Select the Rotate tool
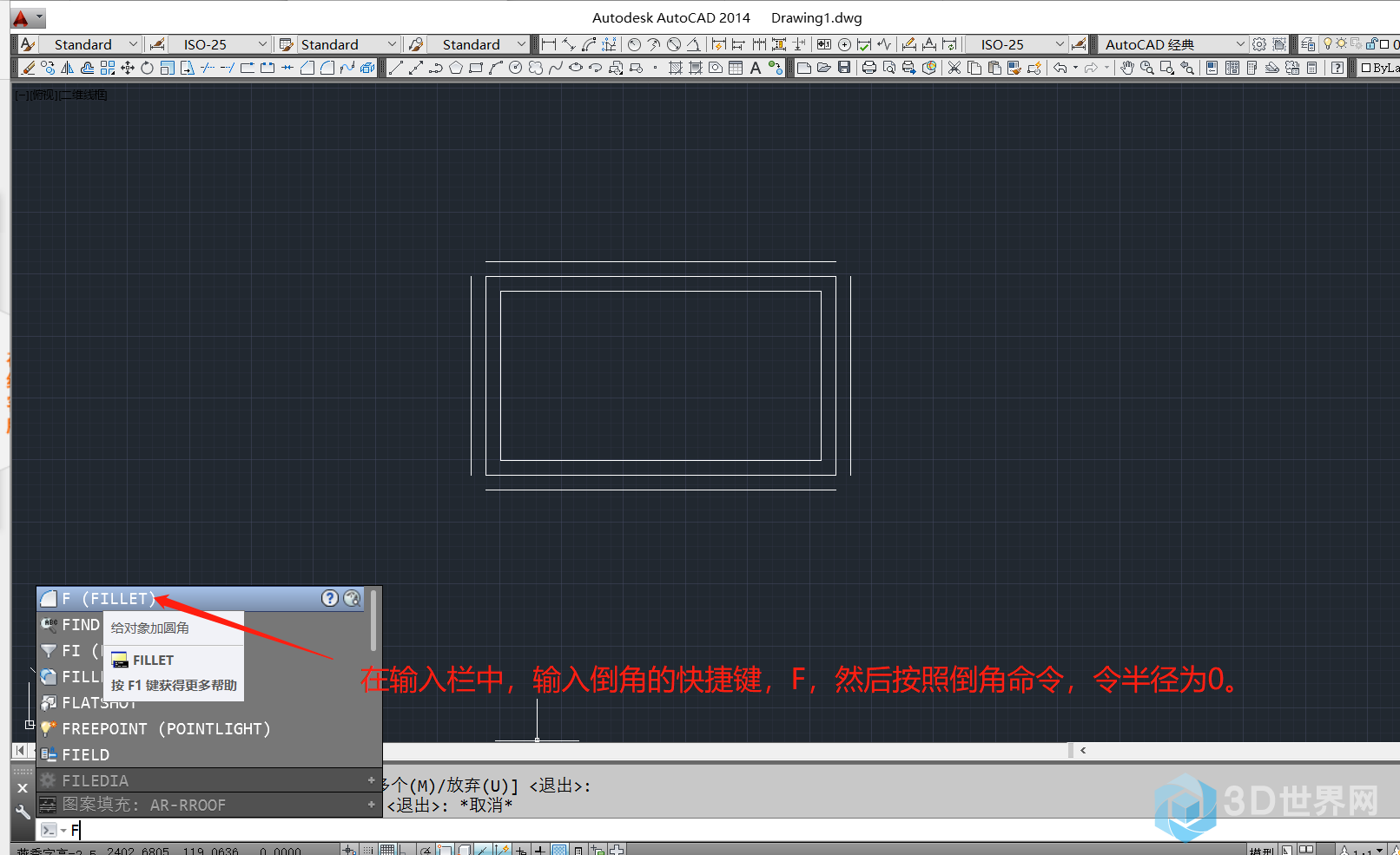The image size is (1400, 855). 147,68
